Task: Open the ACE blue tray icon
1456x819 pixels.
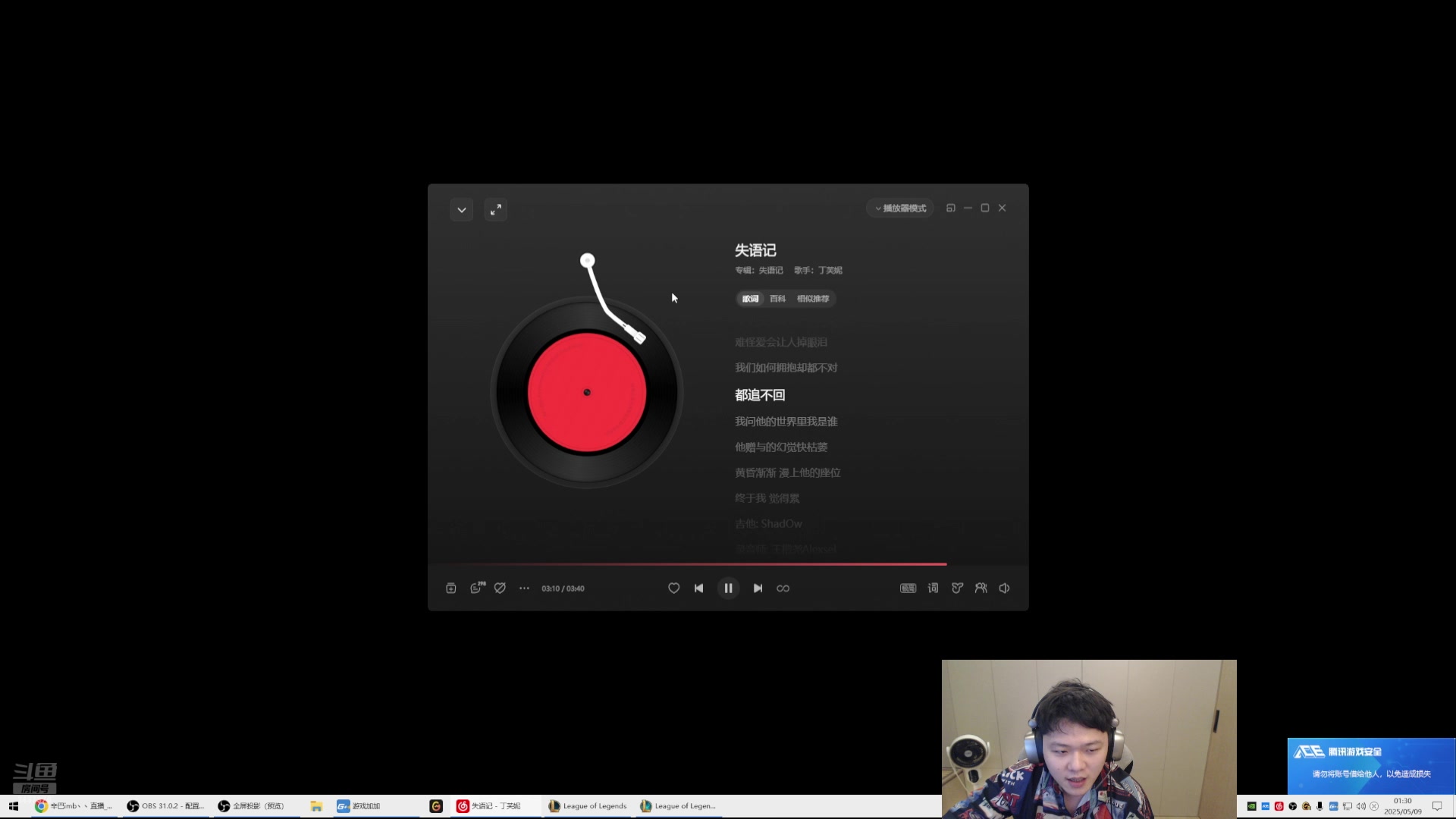Action: 1265,806
